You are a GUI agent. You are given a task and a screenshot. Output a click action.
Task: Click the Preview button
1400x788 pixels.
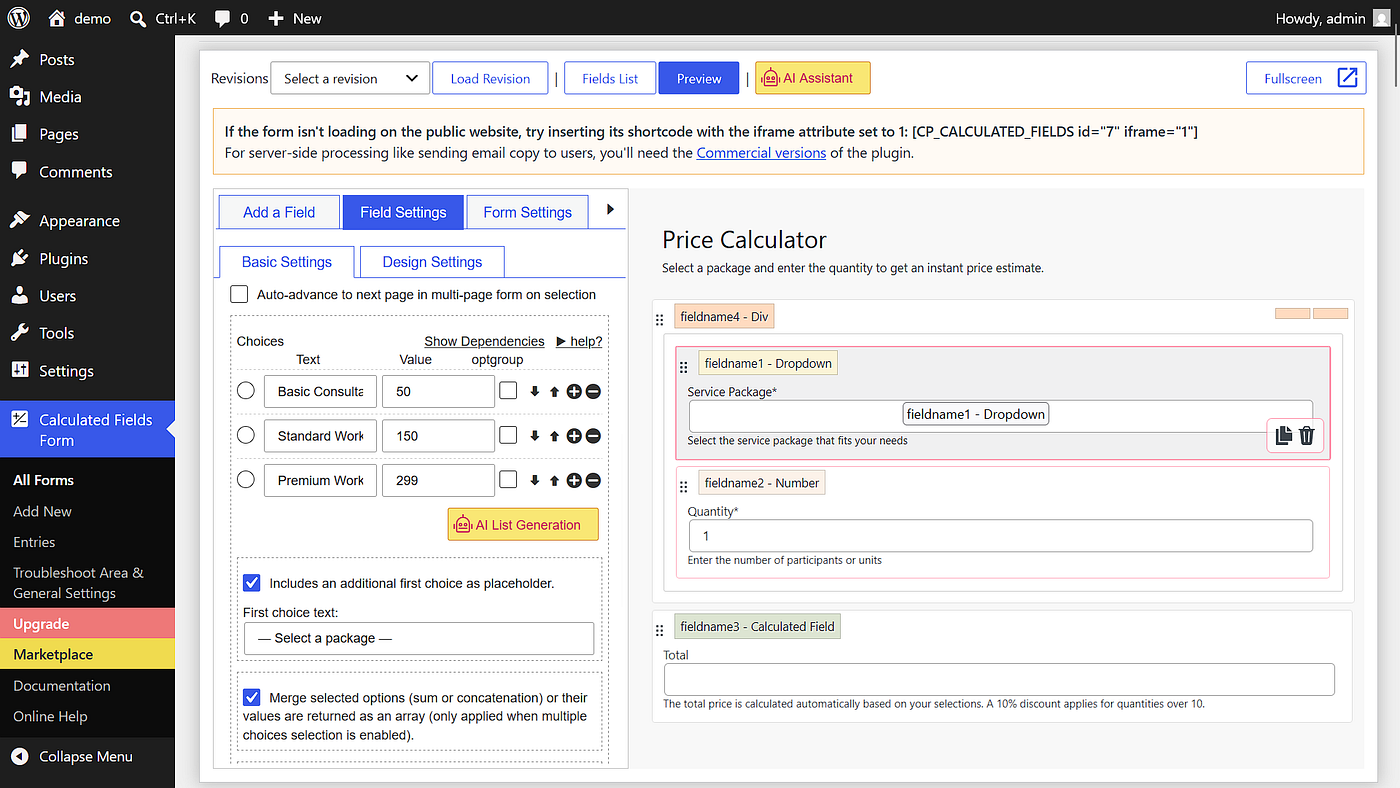click(x=699, y=78)
